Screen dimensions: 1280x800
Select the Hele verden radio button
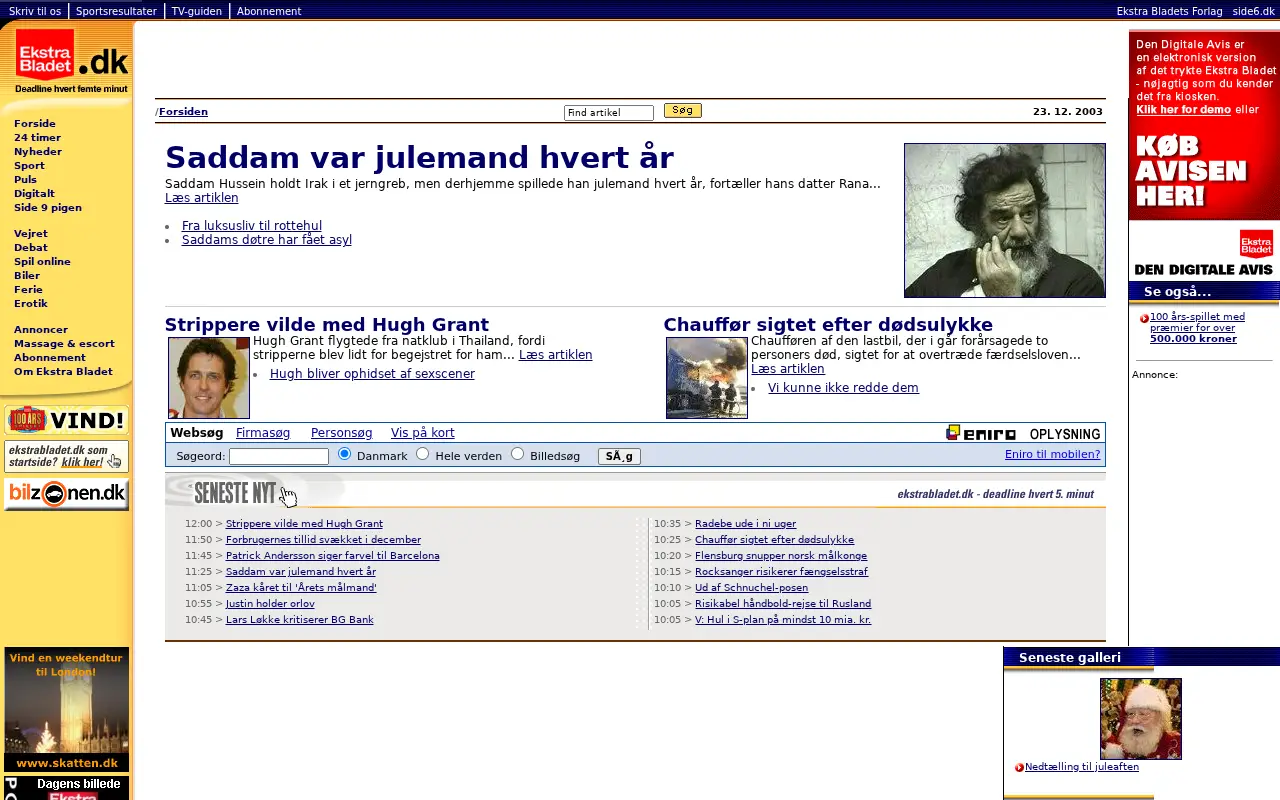[x=422, y=454]
